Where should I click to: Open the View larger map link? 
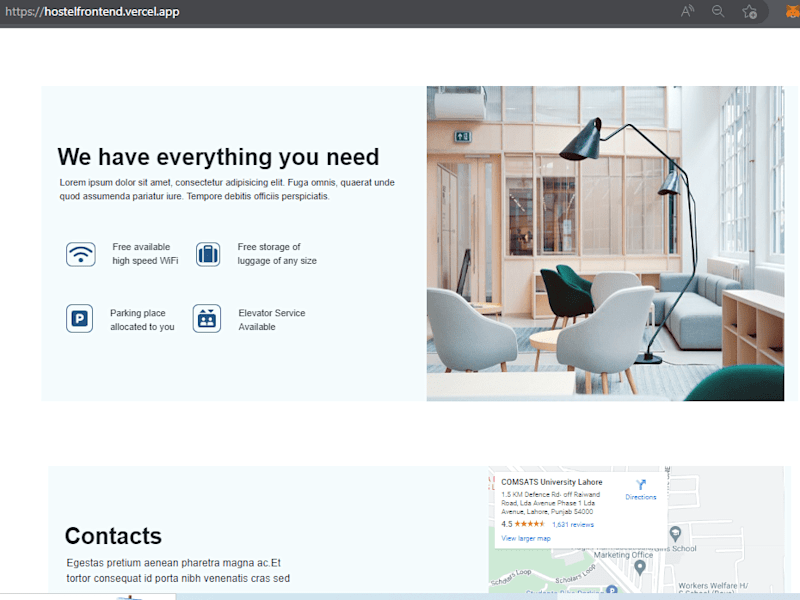coord(526,538)
